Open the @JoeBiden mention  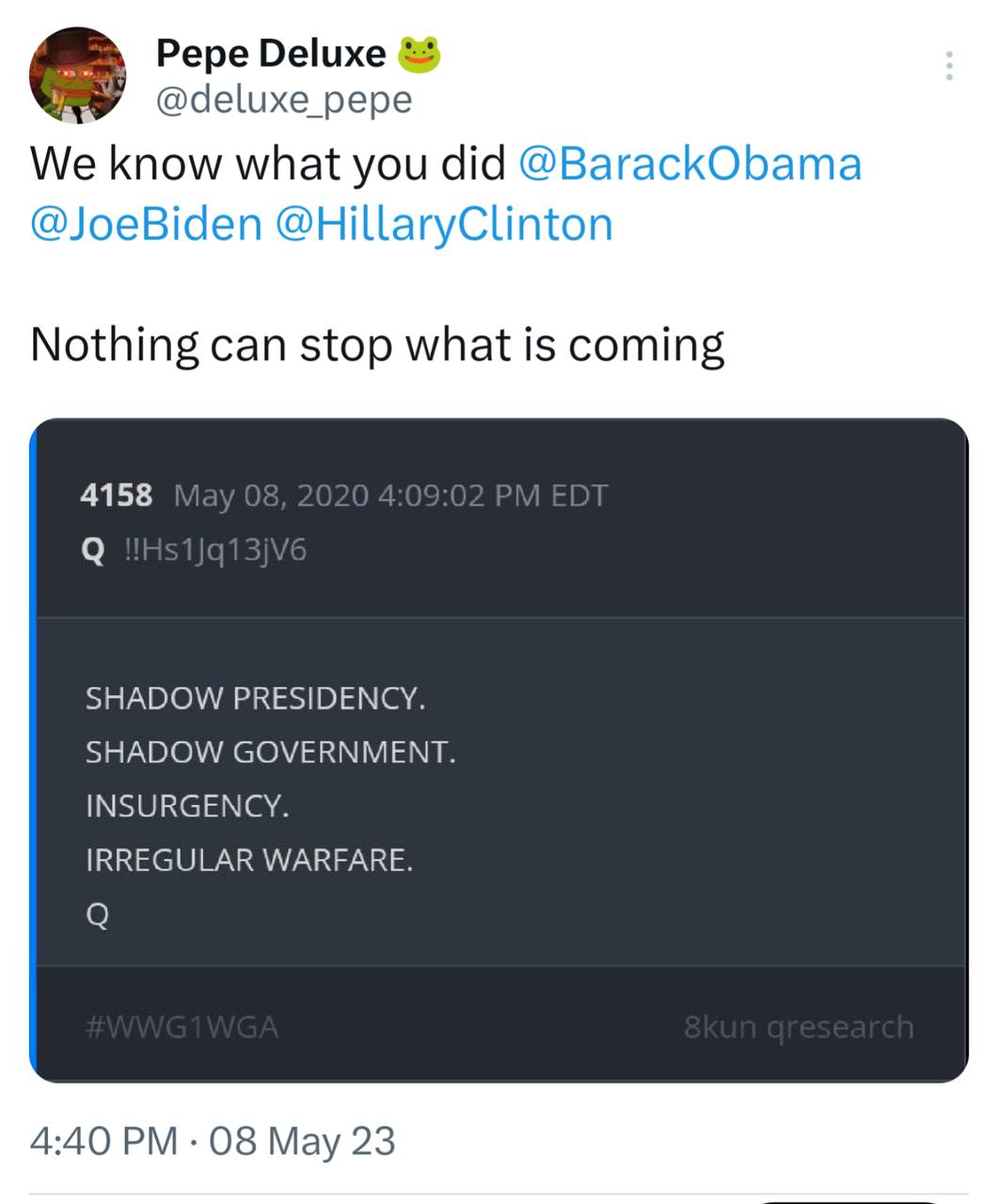pyautogui.click(x=146, y=224)
